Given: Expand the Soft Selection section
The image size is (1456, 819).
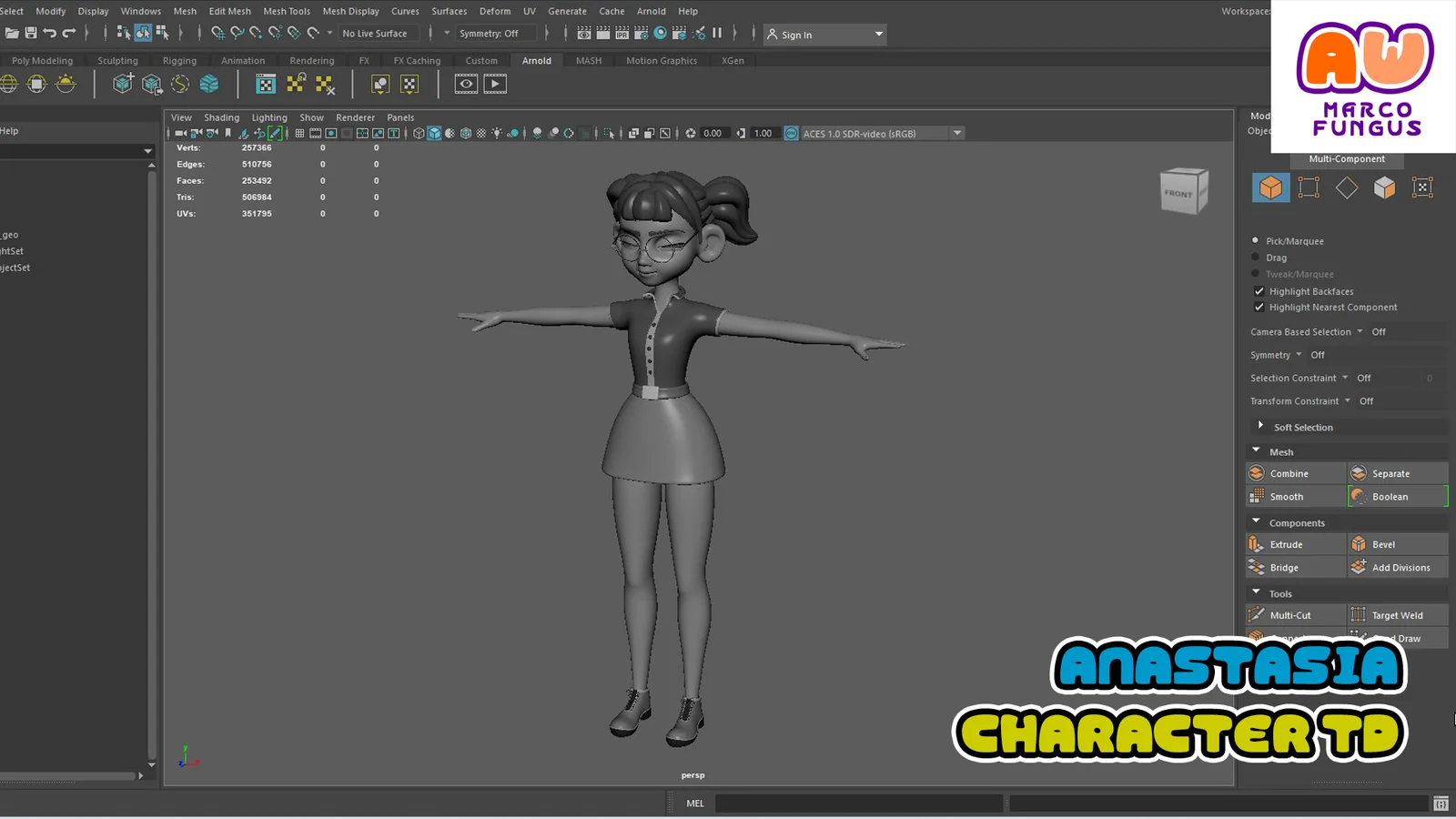Looking at the screenshot, I should click(1261, 426).
